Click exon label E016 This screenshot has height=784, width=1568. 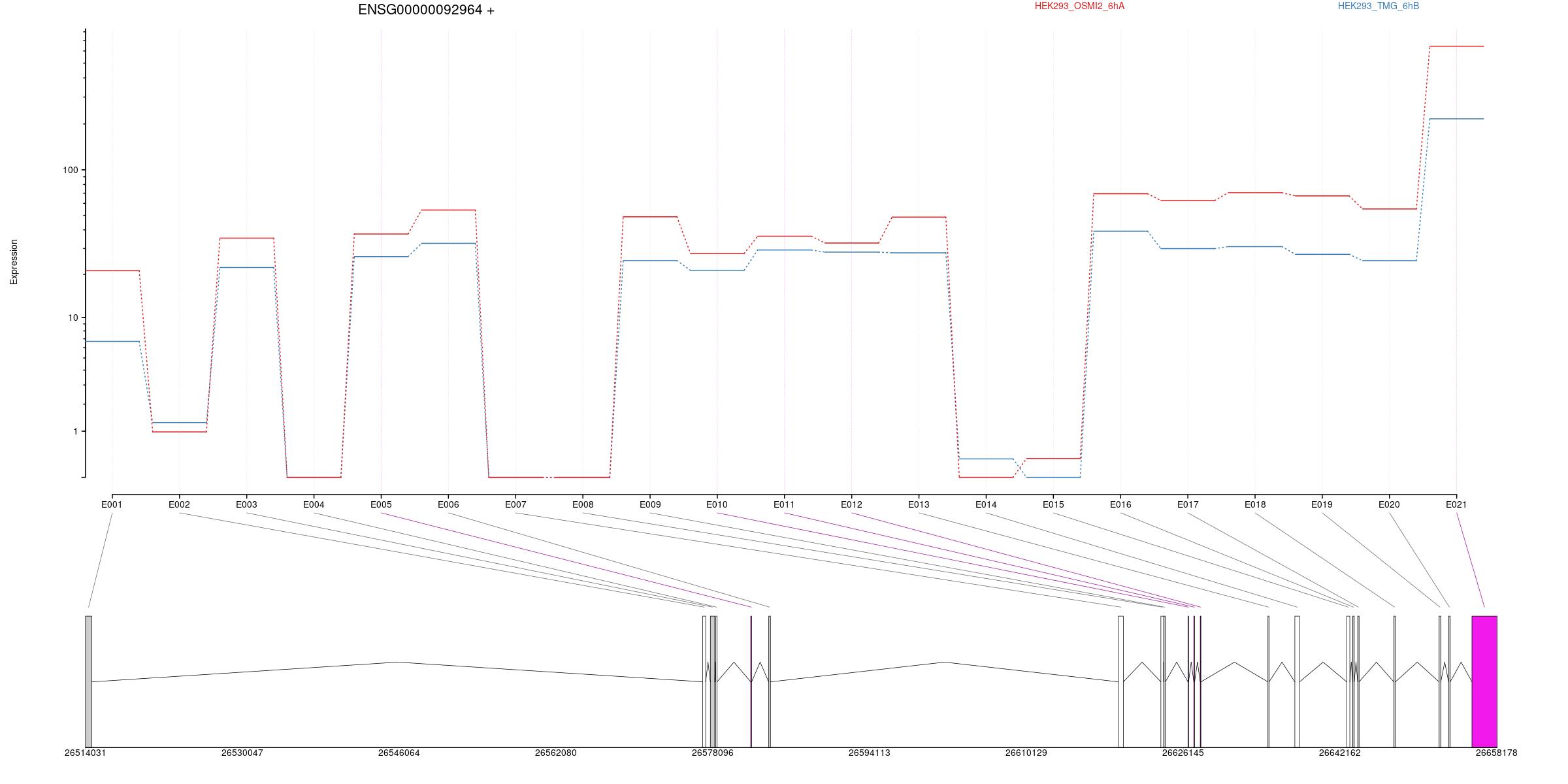(x=1120, y=504)
